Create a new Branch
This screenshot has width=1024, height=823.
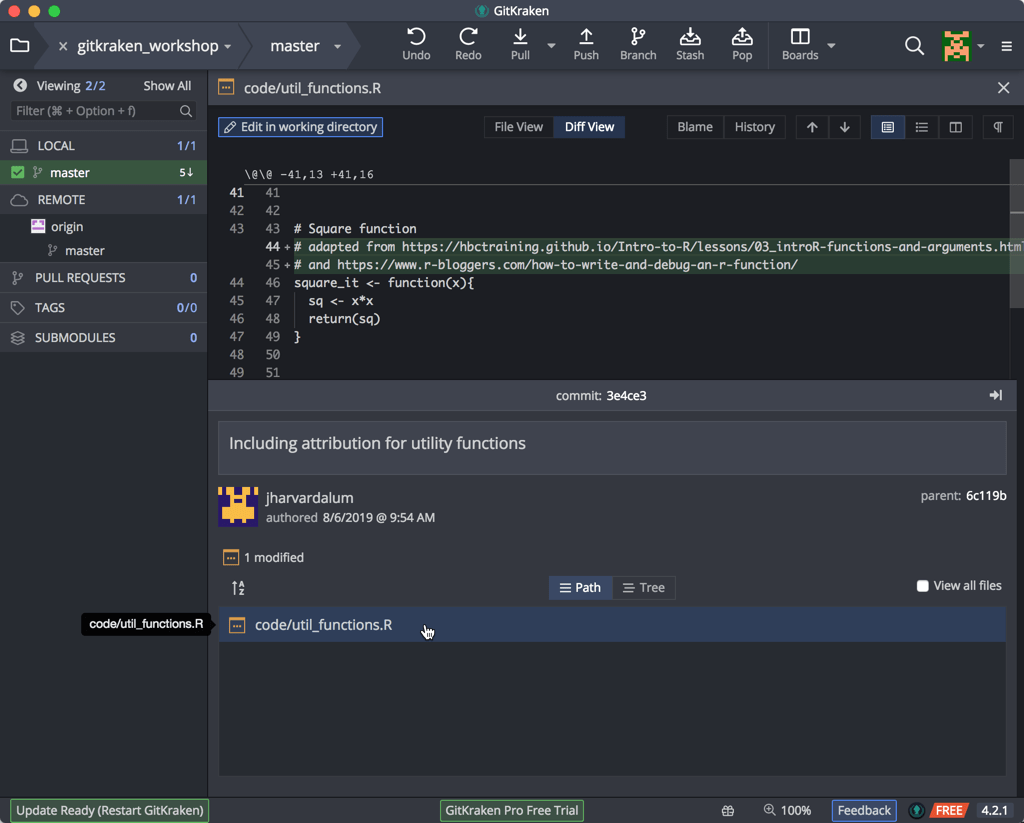[x=638, y=44]
